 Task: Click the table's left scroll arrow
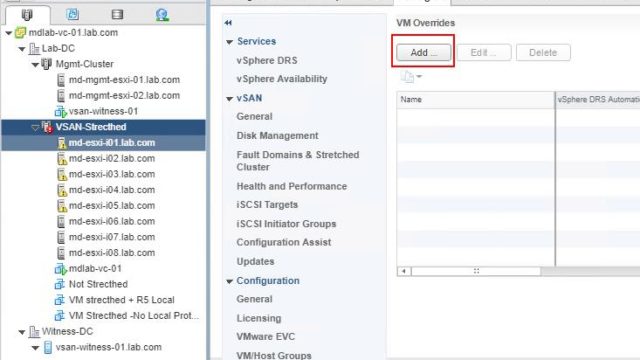[x=404, y=271]
